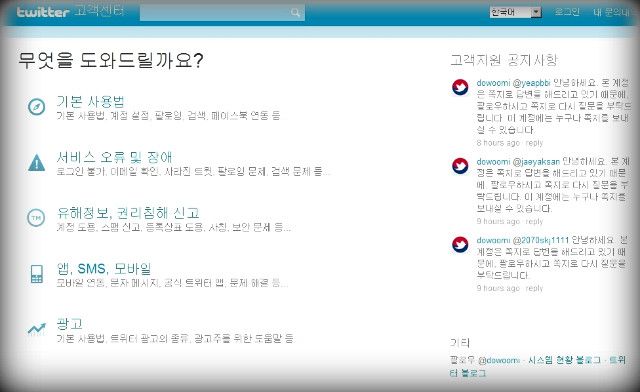Click the rising chart icon for 광고
The height and width of the screenshot is (392, 640).
tap(36, 329)
